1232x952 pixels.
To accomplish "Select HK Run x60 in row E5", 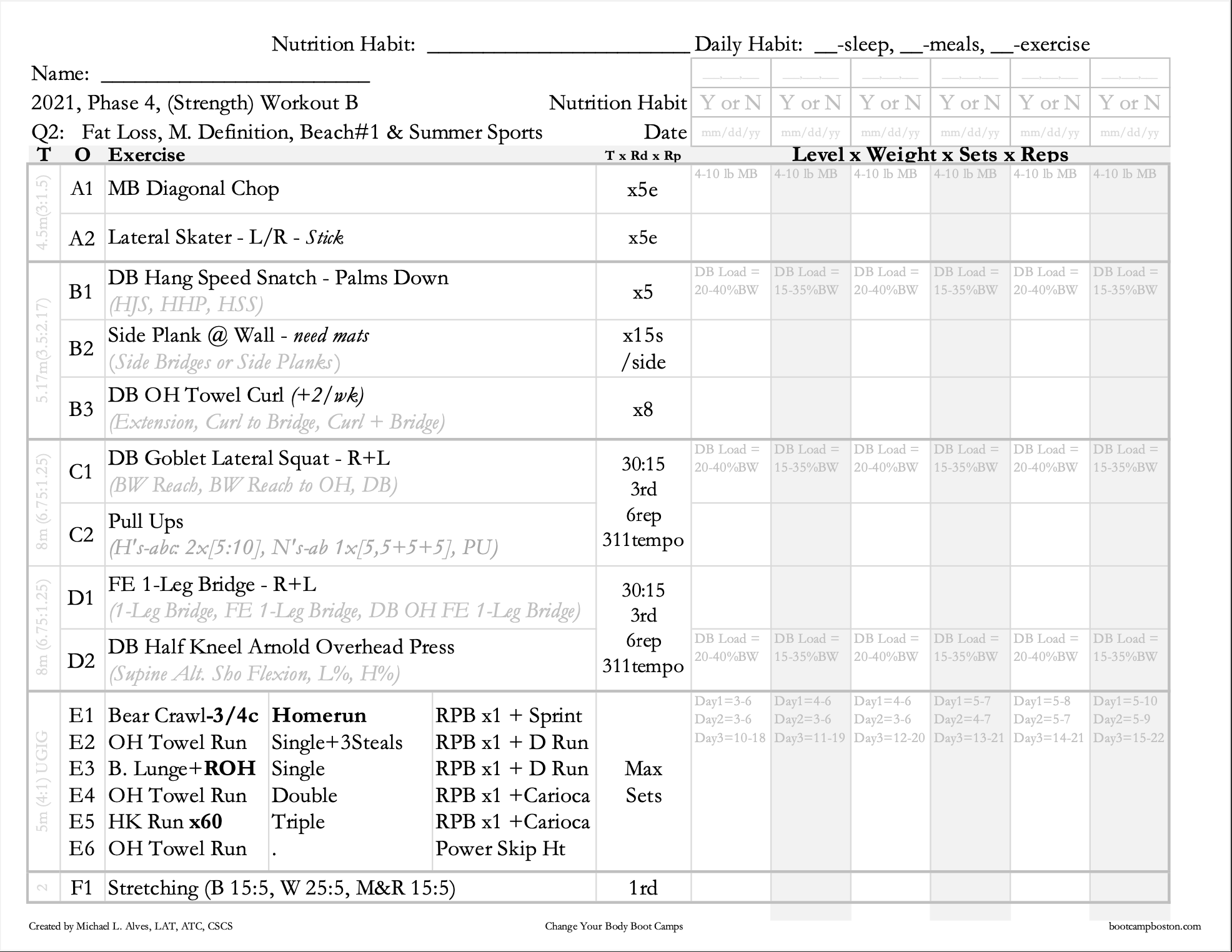I will tap(165, 822).
